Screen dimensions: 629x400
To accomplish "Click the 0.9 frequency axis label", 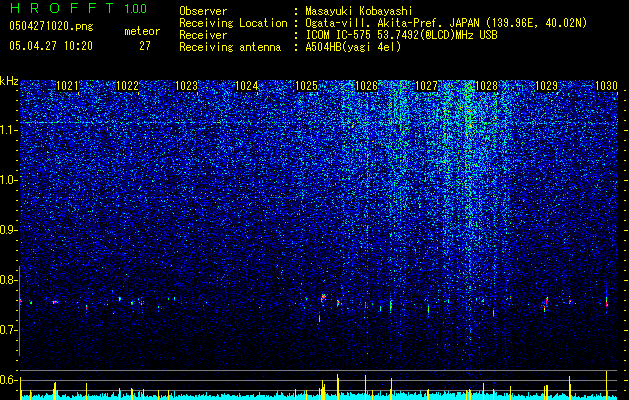I will [x=8, y=230].
